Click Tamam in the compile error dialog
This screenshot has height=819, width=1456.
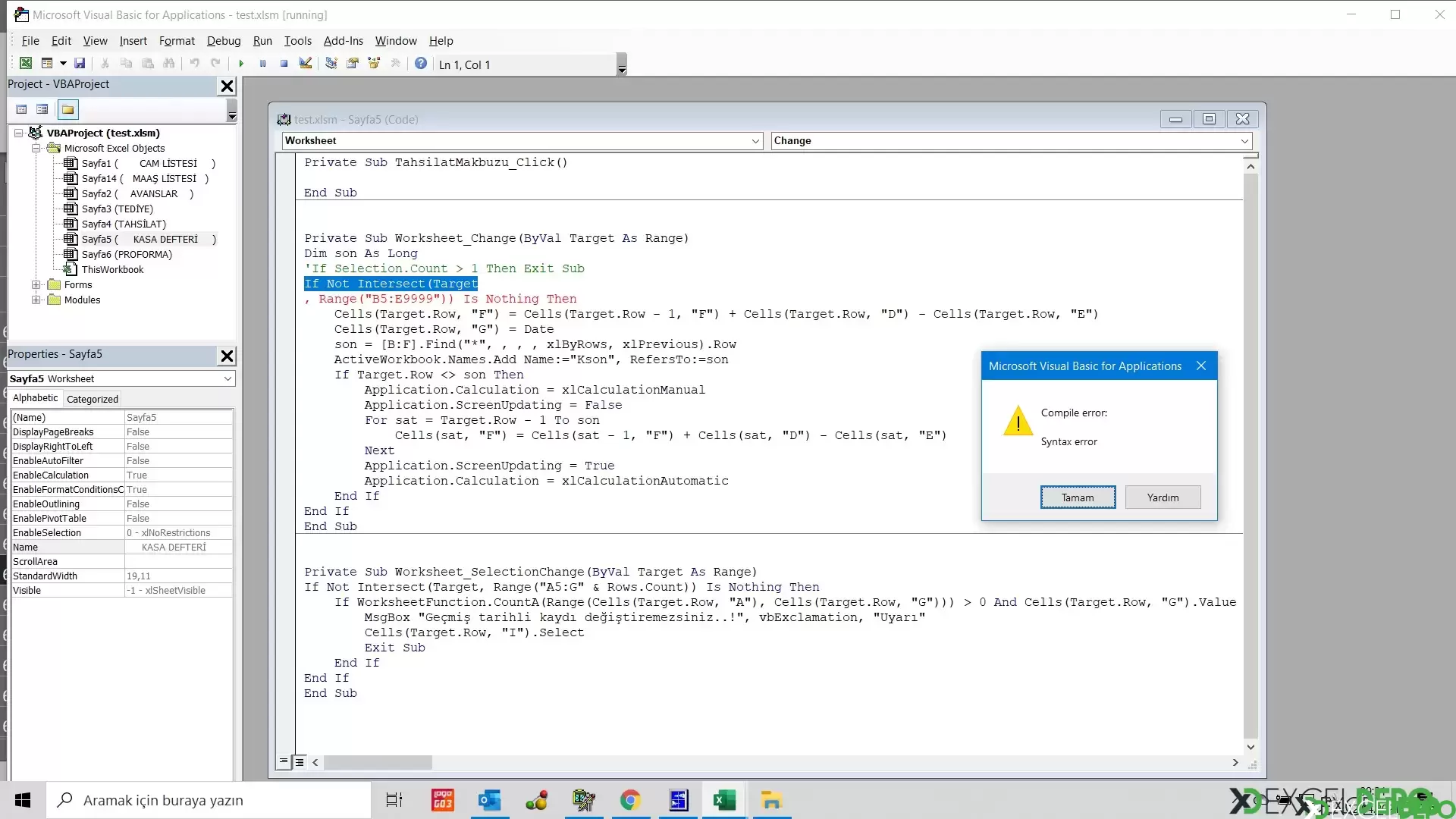coord(1078,497)
